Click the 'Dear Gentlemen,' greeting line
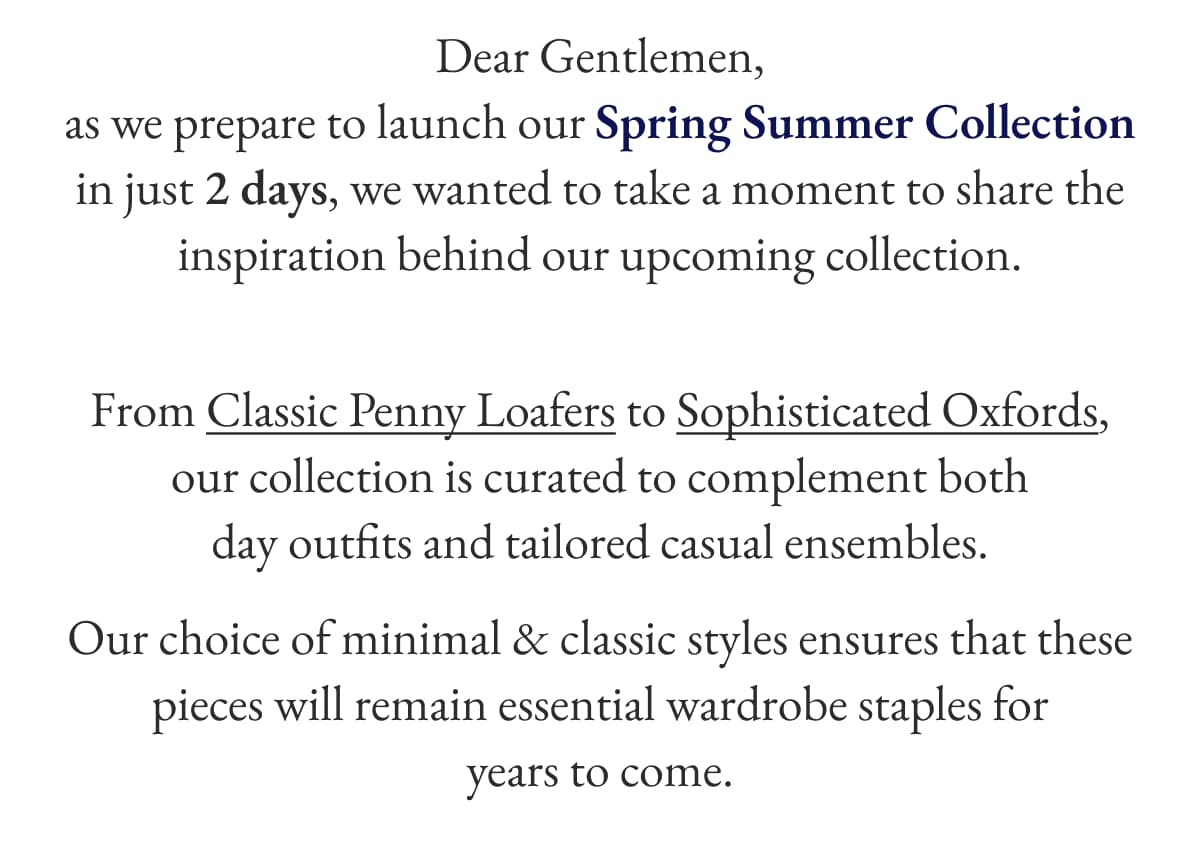 (x=600, y=58)
